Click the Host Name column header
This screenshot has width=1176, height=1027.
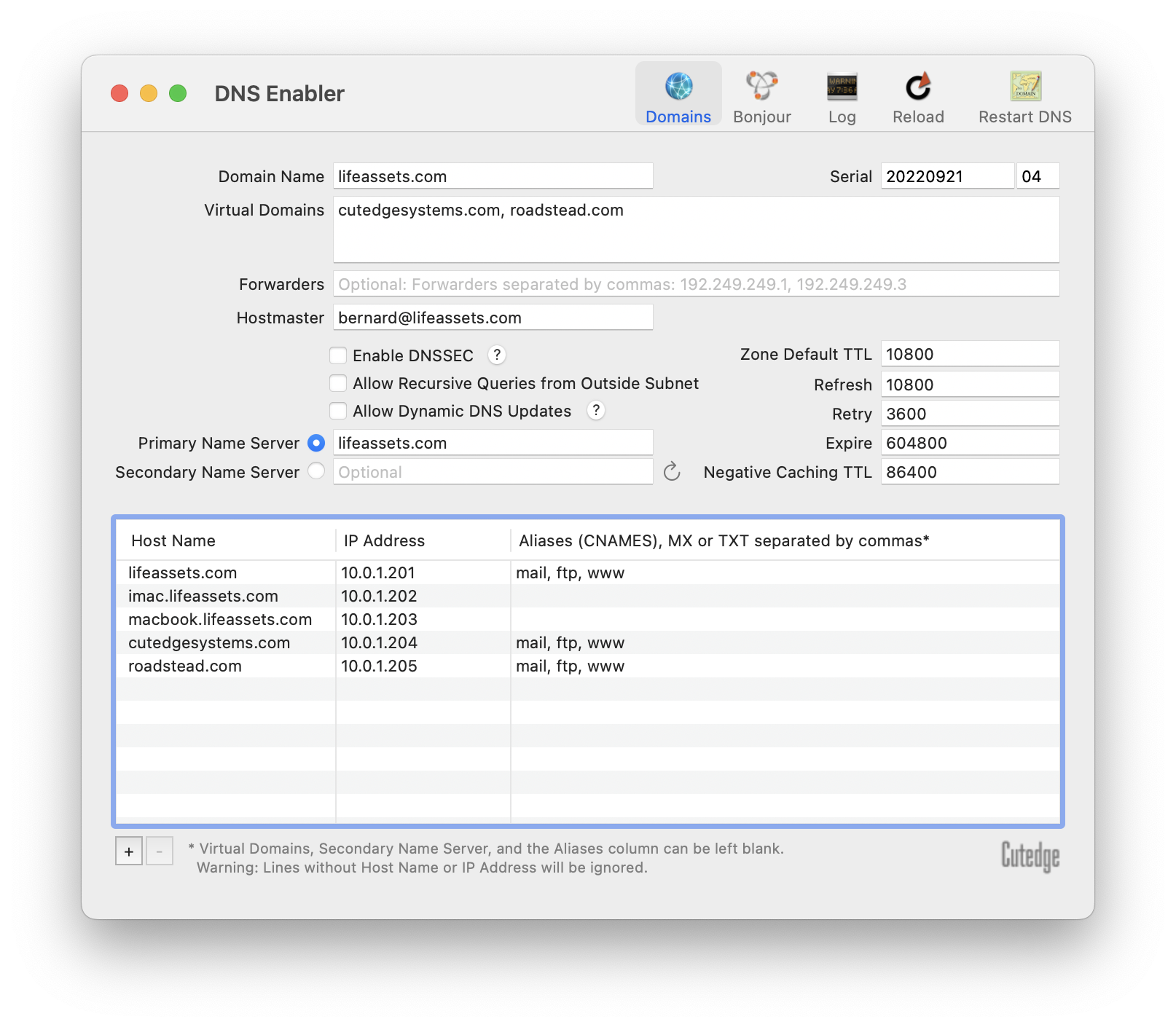[x=173, y=540]
